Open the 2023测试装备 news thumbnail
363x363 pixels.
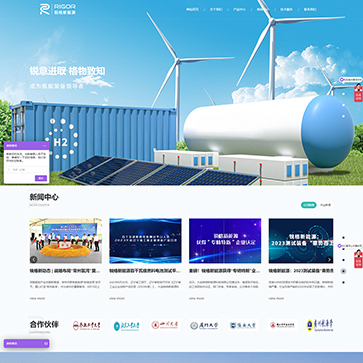click(x=301, y=241)
